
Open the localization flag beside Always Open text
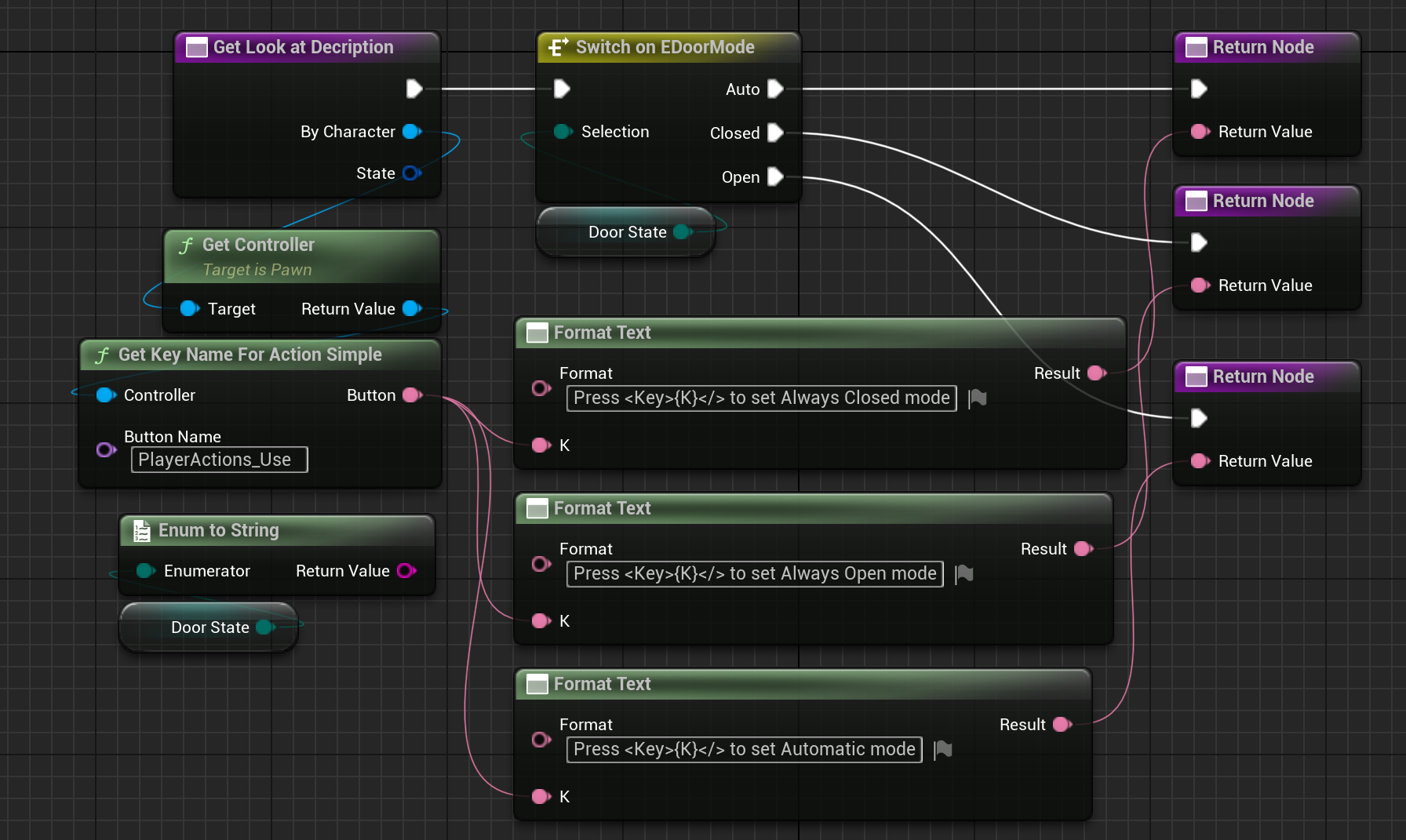coord(964,574)
